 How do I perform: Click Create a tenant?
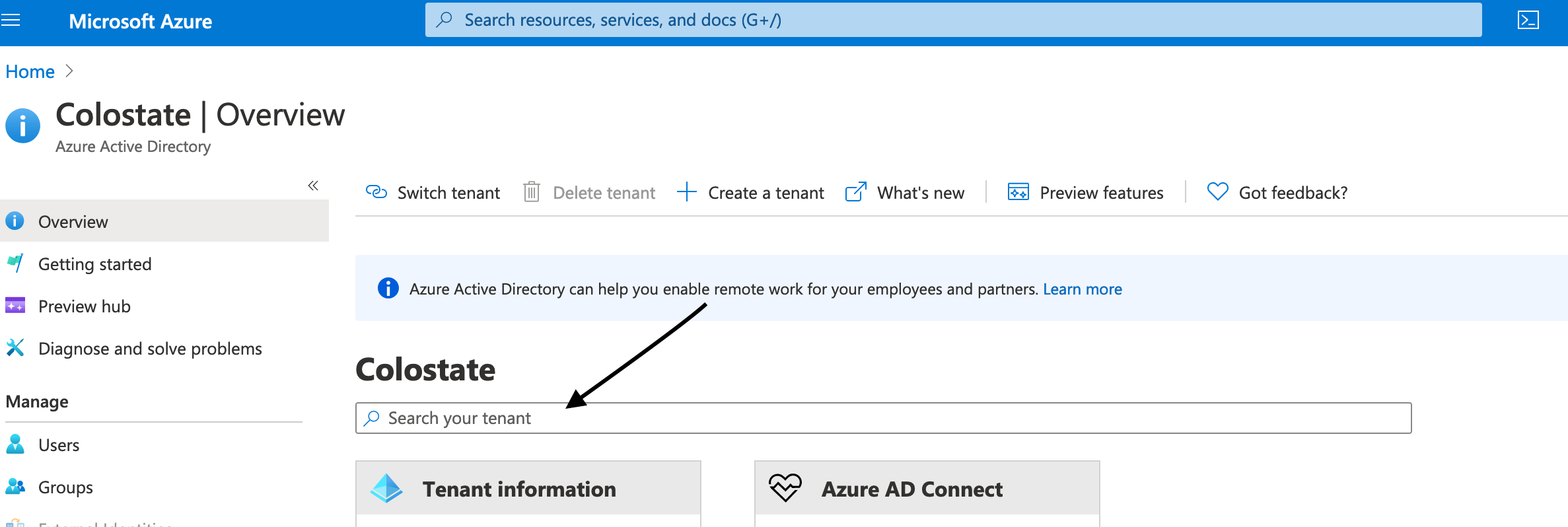point(750,193)
